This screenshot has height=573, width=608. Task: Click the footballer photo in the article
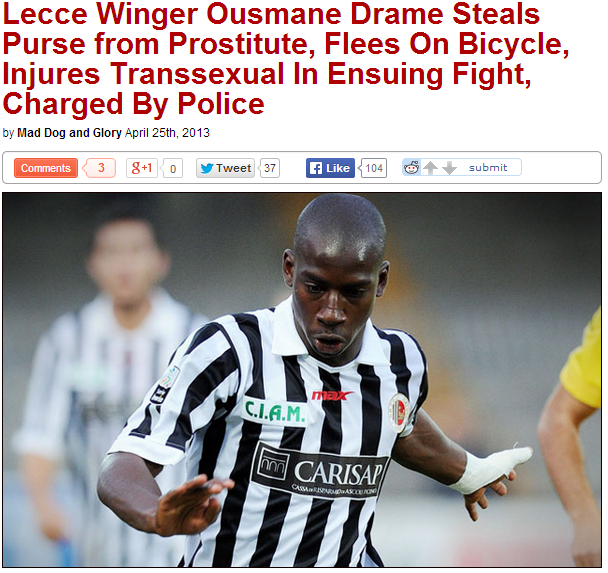[x=302, y=380]
